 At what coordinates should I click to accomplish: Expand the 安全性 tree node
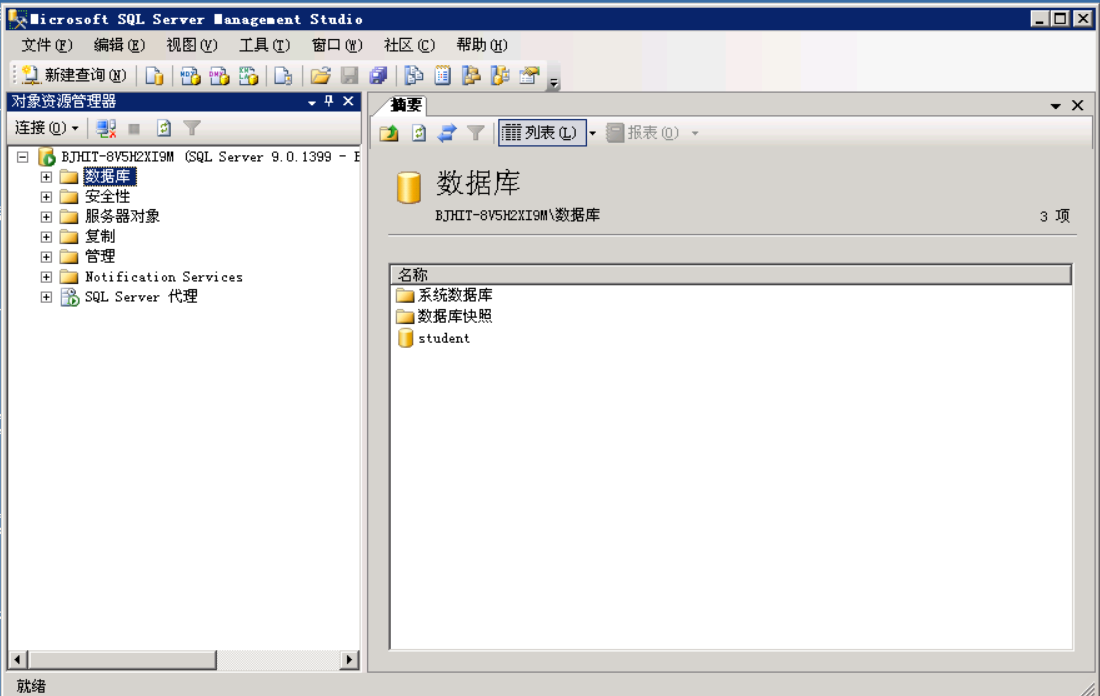[46, 197]
